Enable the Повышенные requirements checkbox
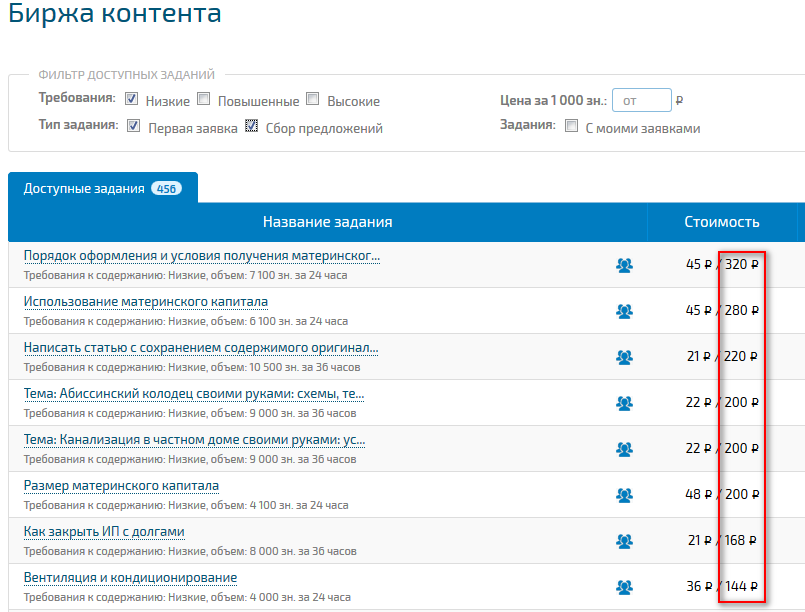Screen dimensions: 805x612 204,98
